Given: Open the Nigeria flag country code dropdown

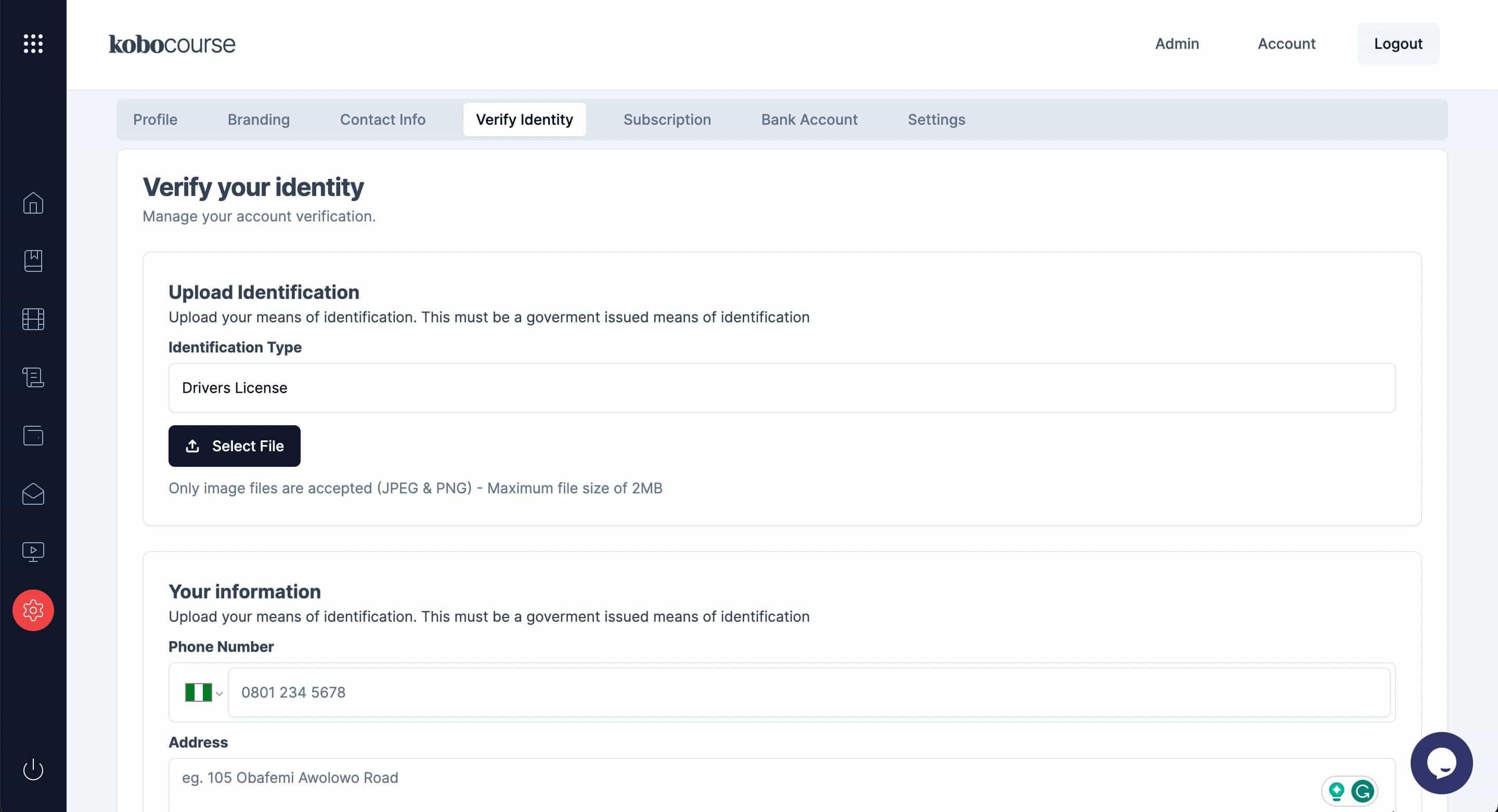Looking at the screenshot, I should click(x=203, y=692).
